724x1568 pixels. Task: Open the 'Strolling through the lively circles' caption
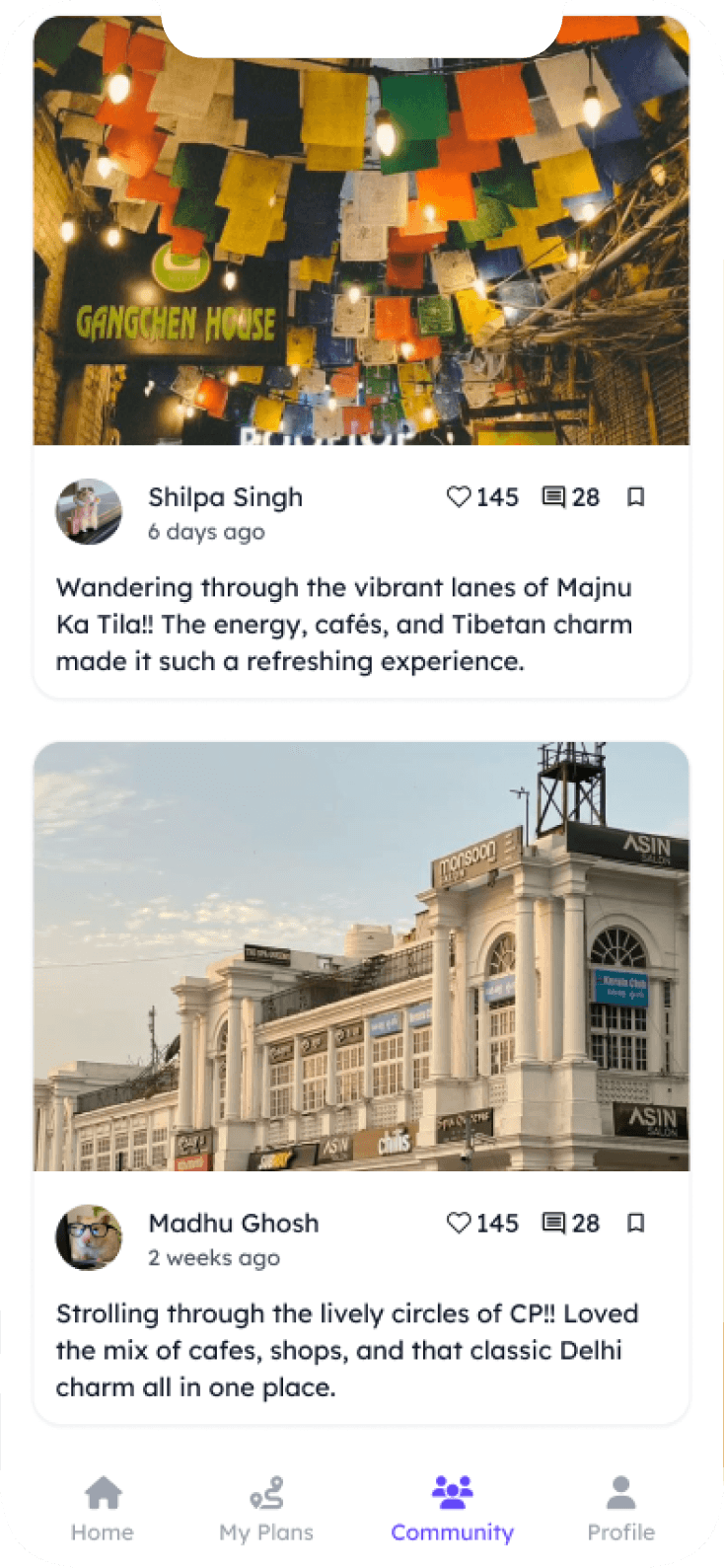click(347, 1351)
